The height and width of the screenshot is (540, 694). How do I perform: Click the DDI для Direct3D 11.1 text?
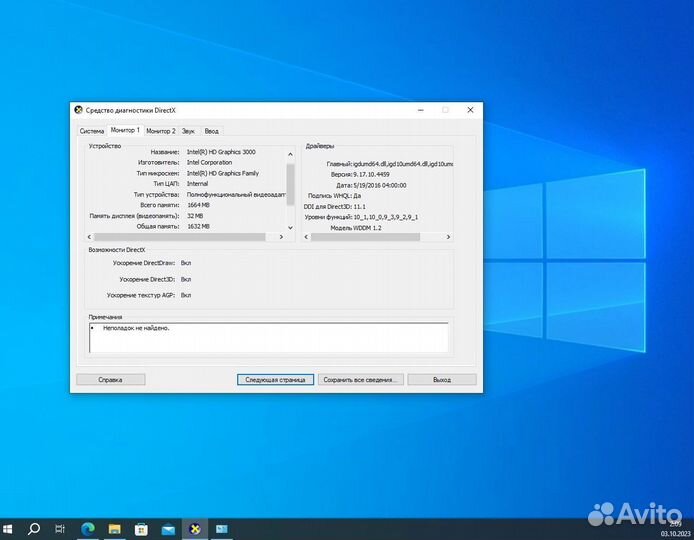pos(335,207)
